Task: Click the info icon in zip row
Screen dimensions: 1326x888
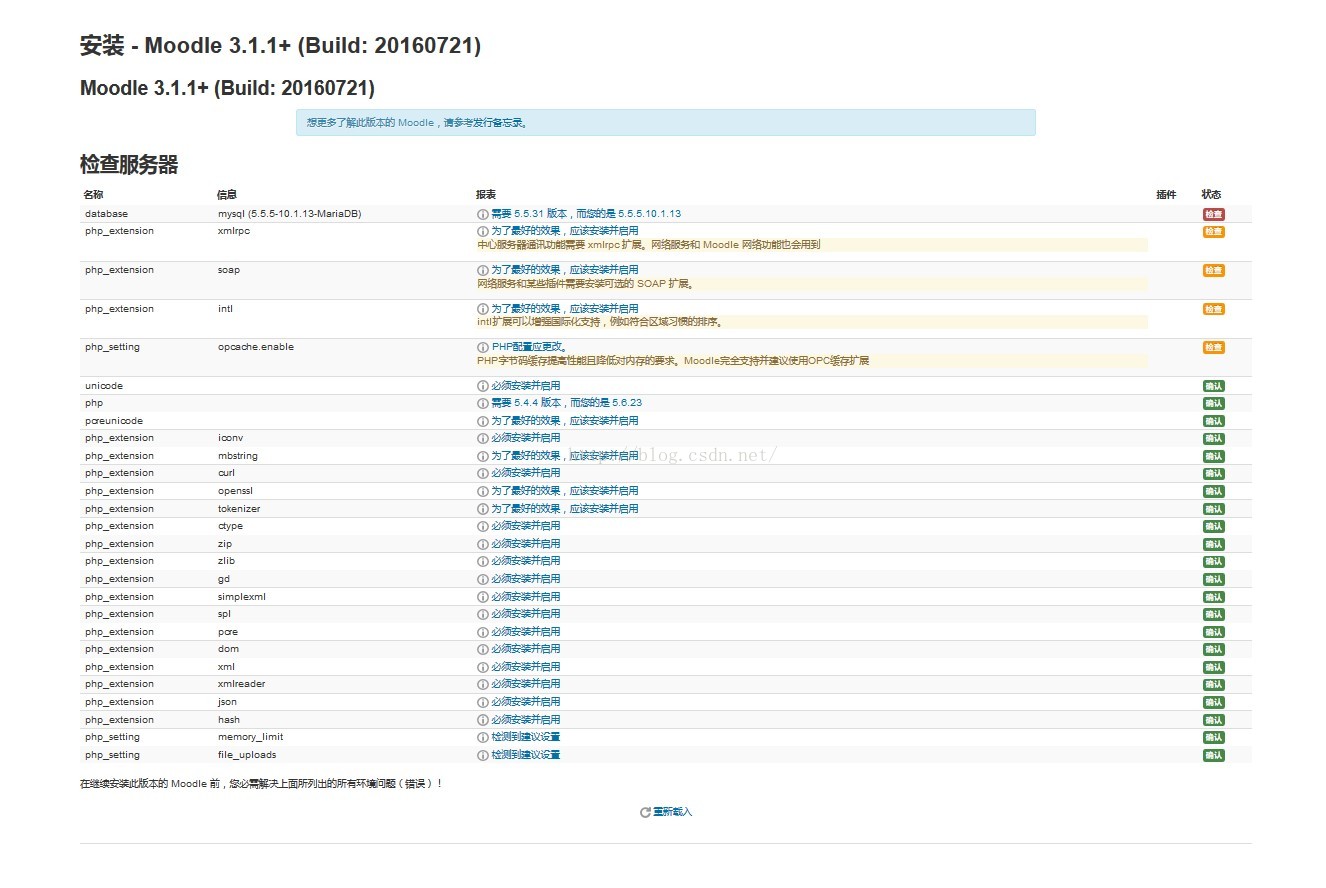Action: pos(483,544)
